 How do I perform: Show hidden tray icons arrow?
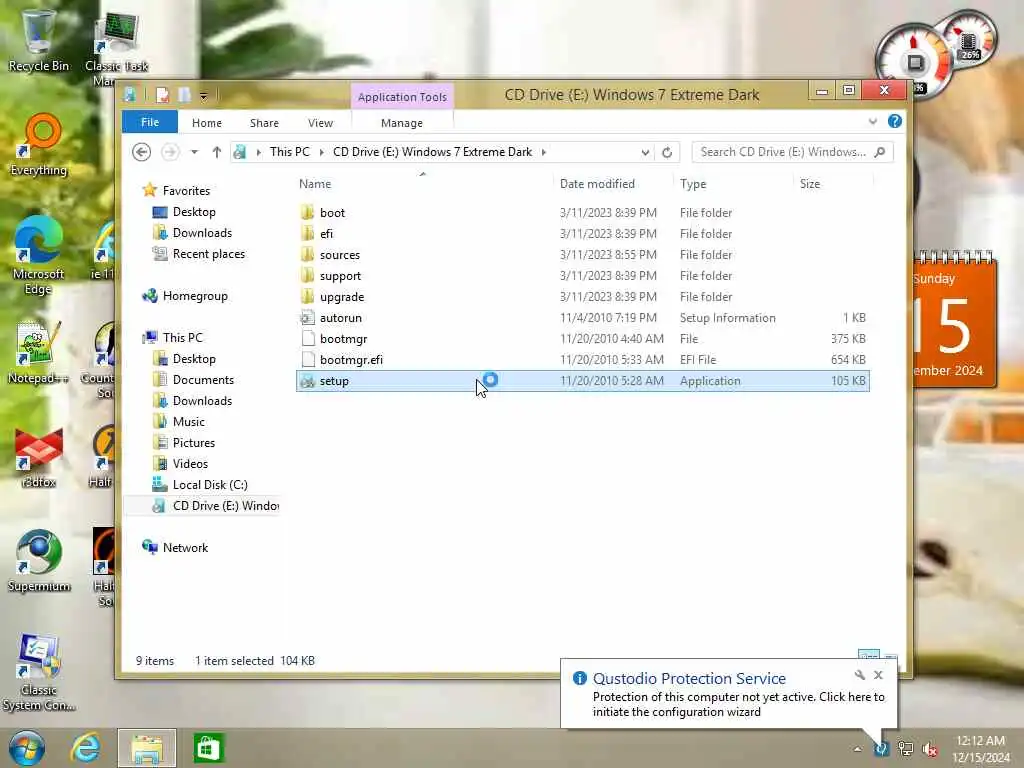click(857, 749)
